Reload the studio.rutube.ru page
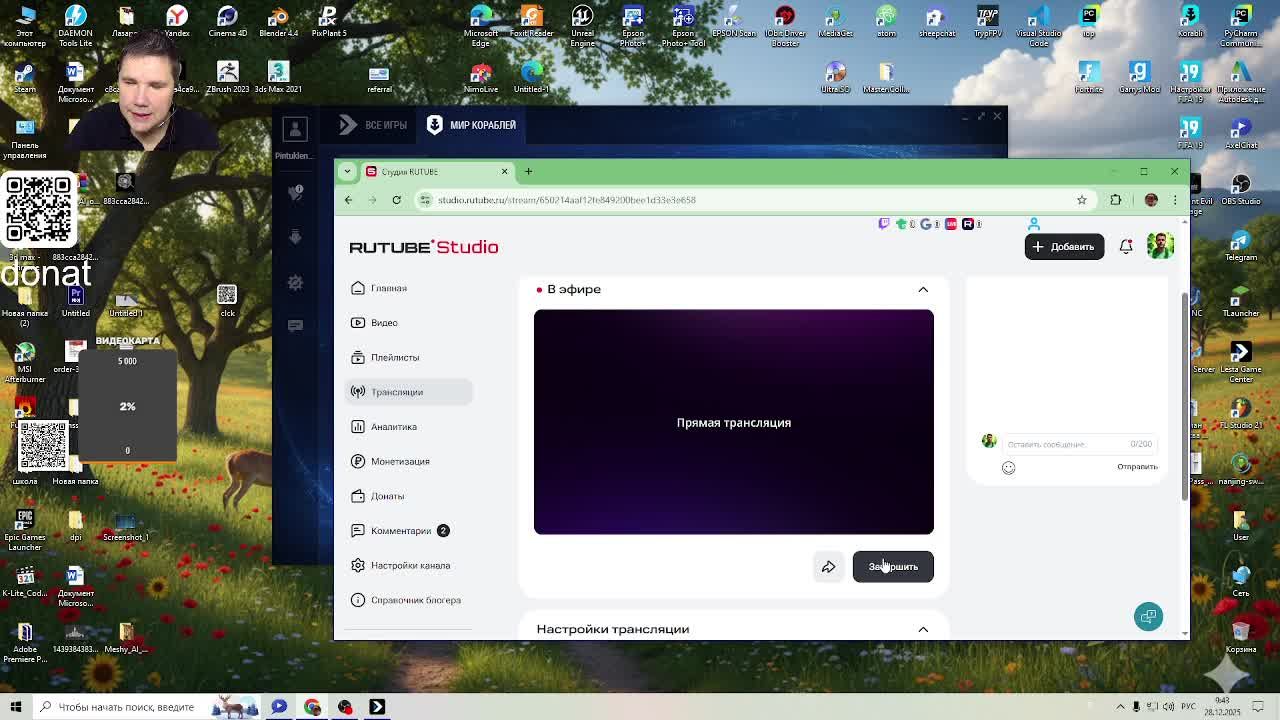This screenshot has width=1280, height=720. click(396, 200)
